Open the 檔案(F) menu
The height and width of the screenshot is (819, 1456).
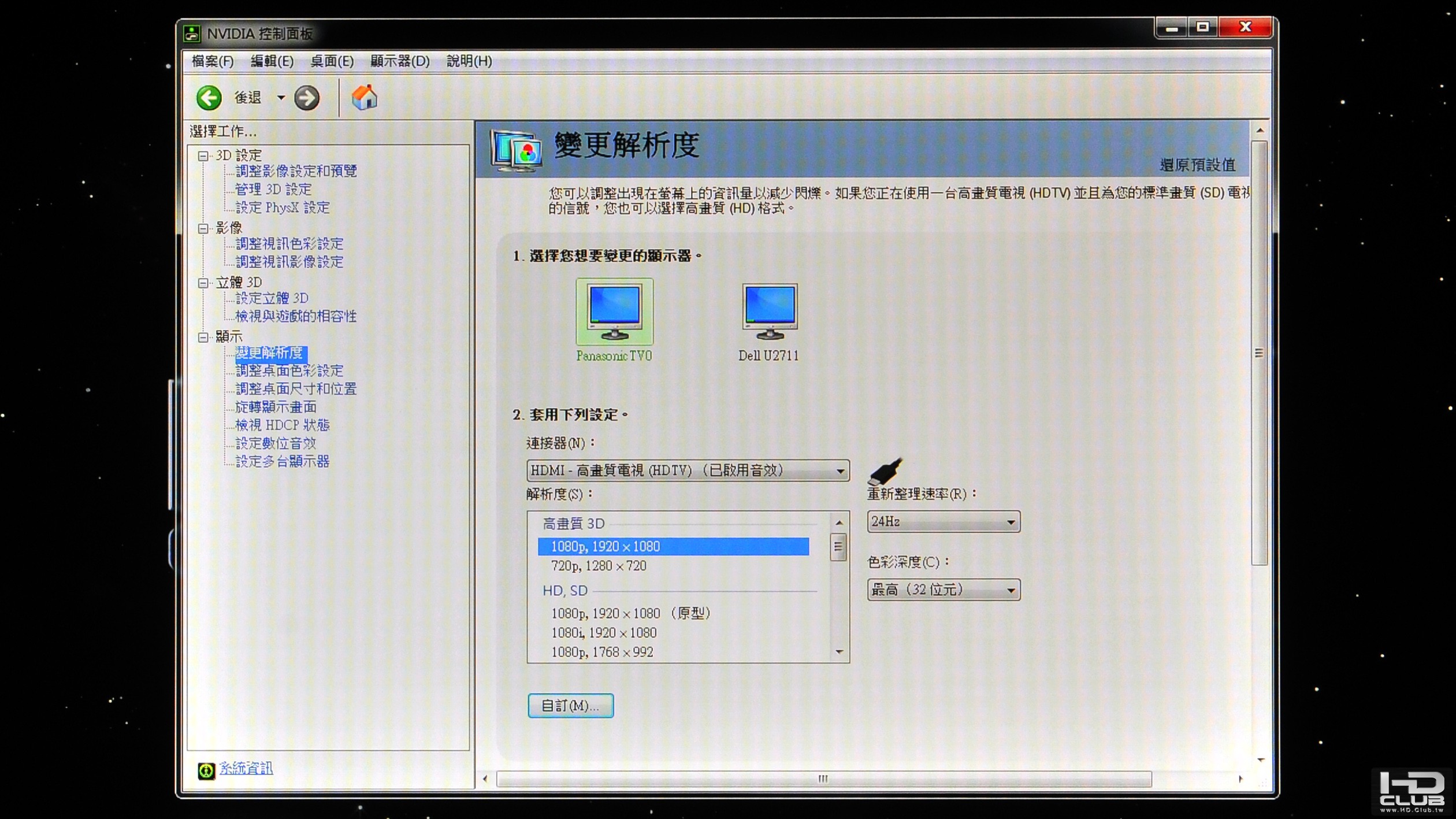[213, 61]
